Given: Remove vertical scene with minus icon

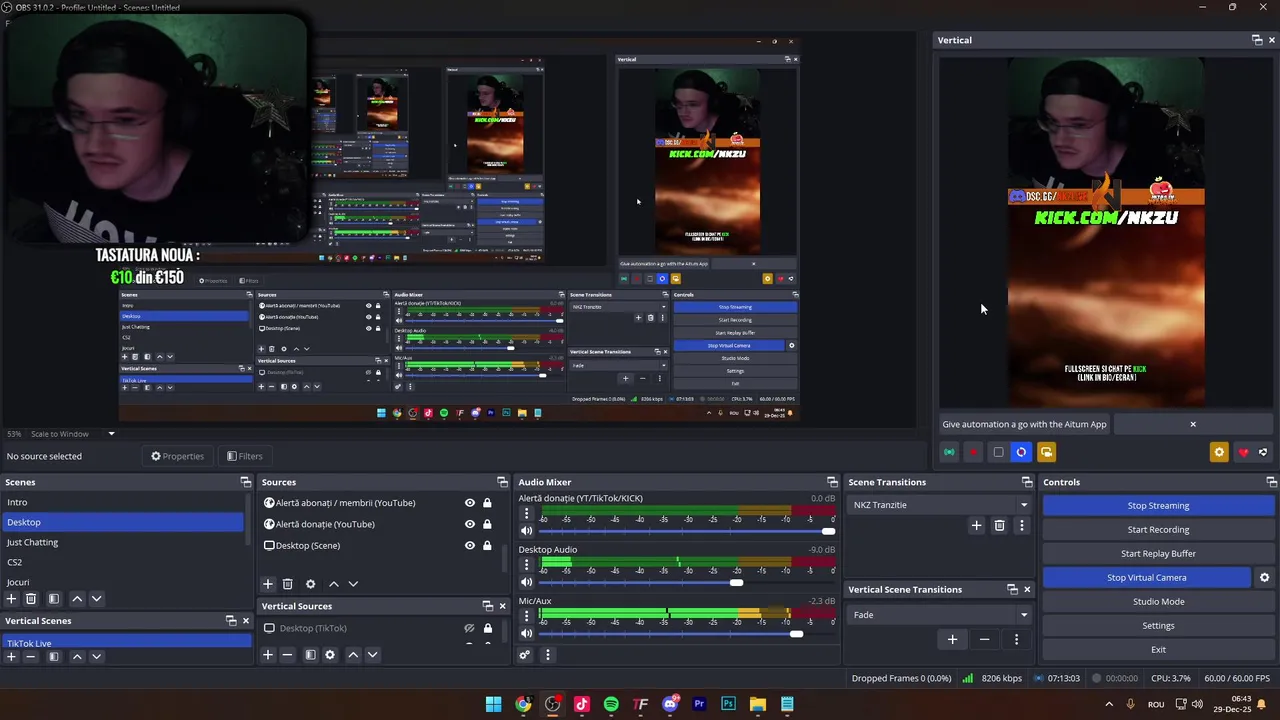Looking at the screenshot, I should point(31,657).
